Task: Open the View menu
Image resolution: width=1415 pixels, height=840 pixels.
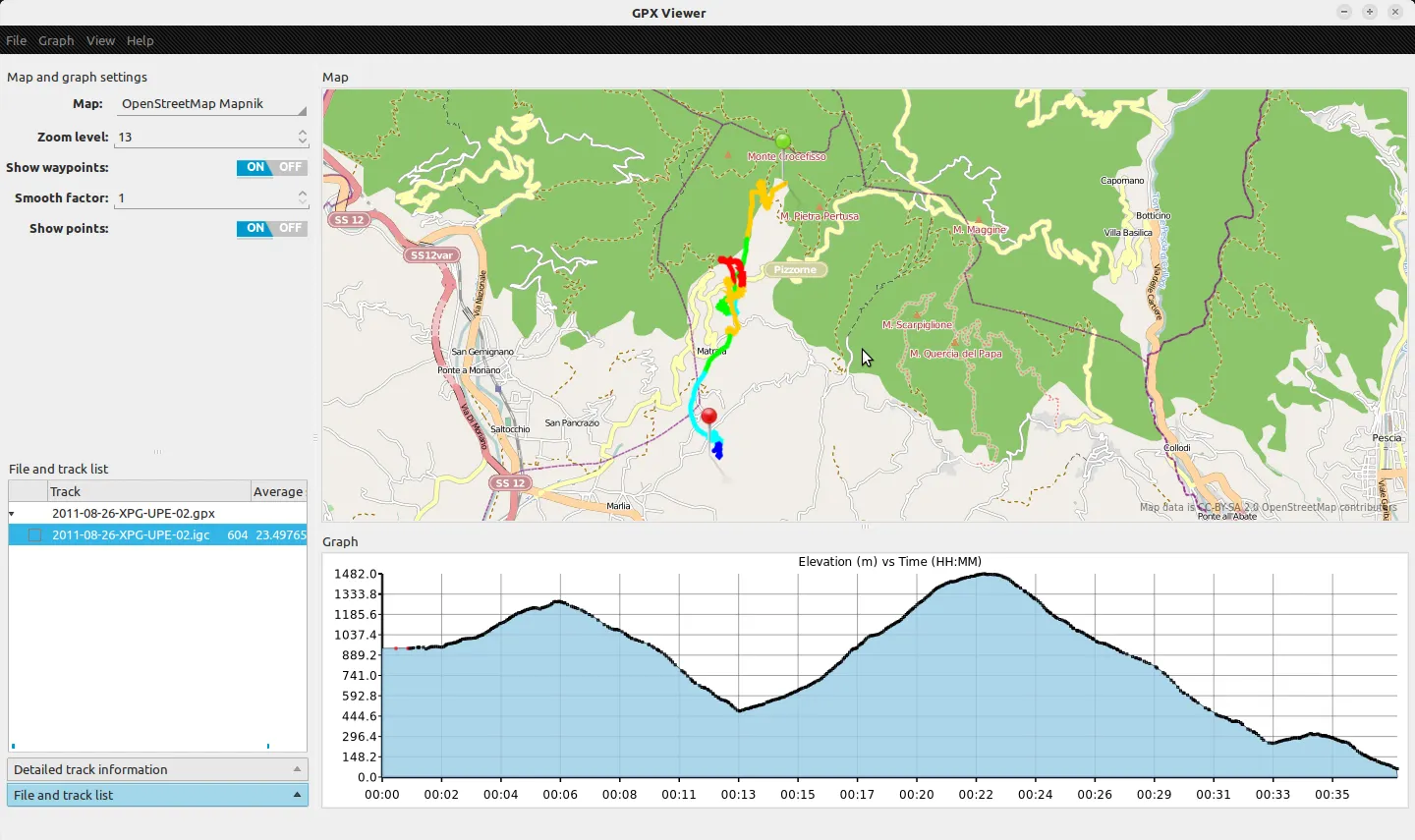Action: [100, 40]
